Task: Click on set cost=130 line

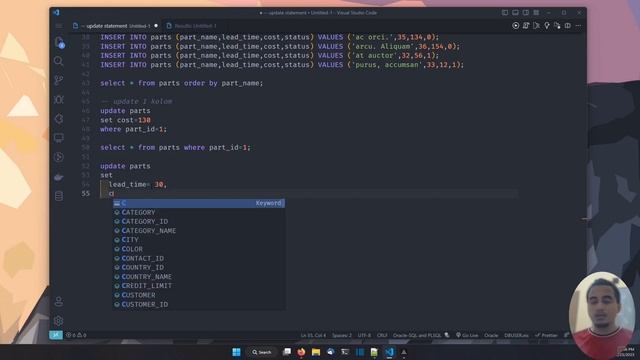Action: click(125, 120)
